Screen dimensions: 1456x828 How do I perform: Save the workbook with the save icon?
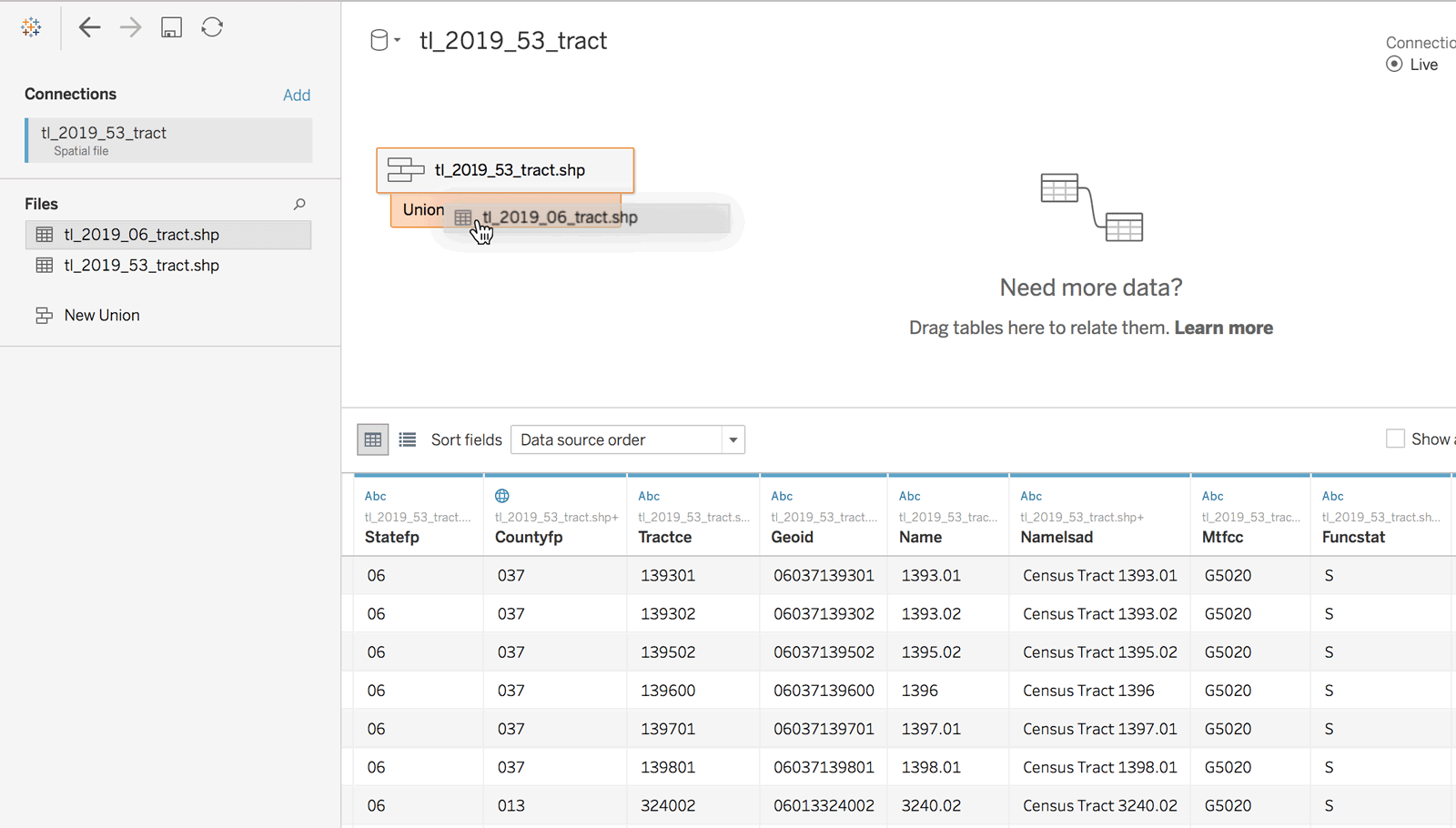pos(171,27)
